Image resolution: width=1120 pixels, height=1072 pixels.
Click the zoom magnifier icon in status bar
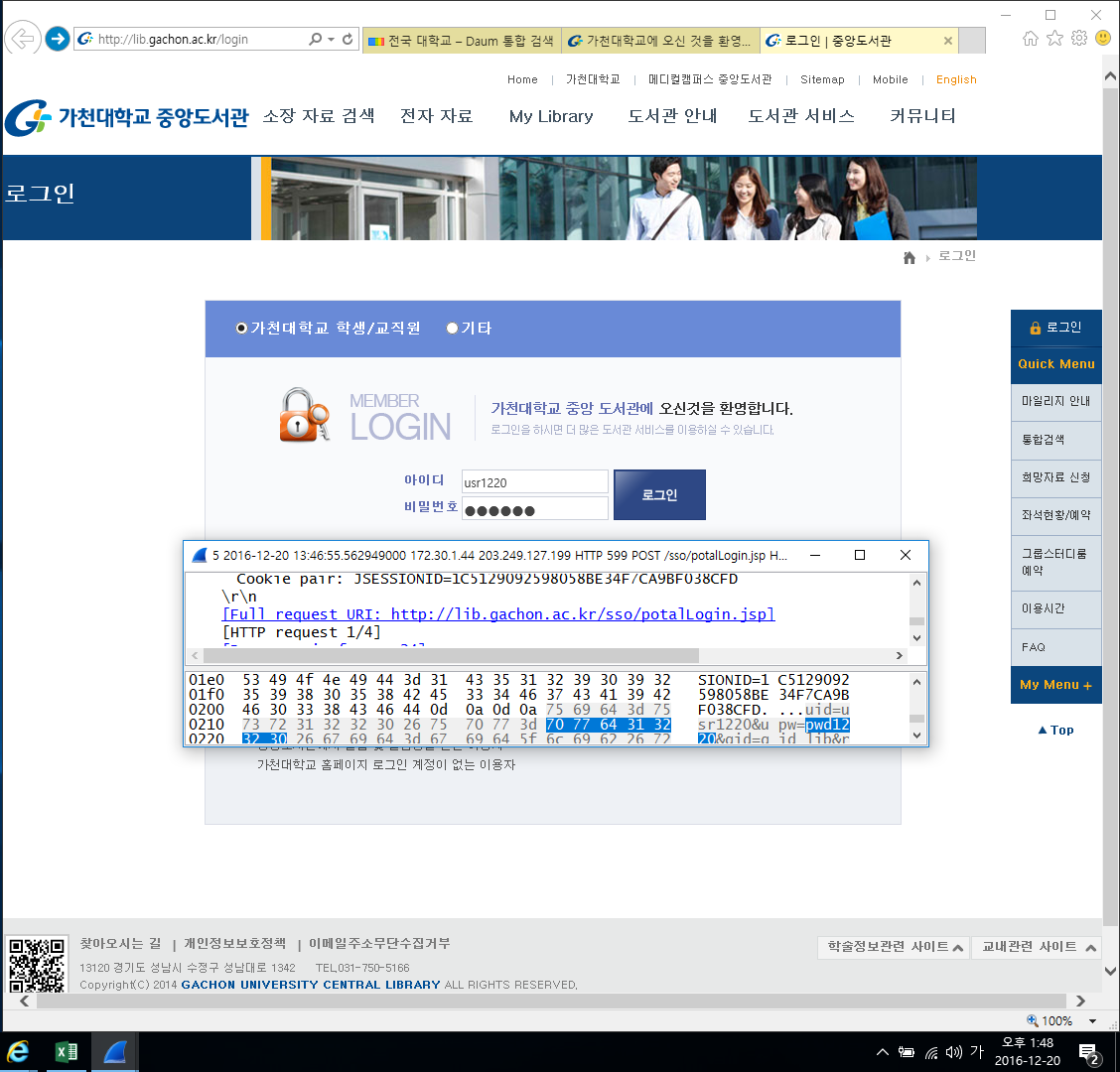click(x=1033, y=1019)
